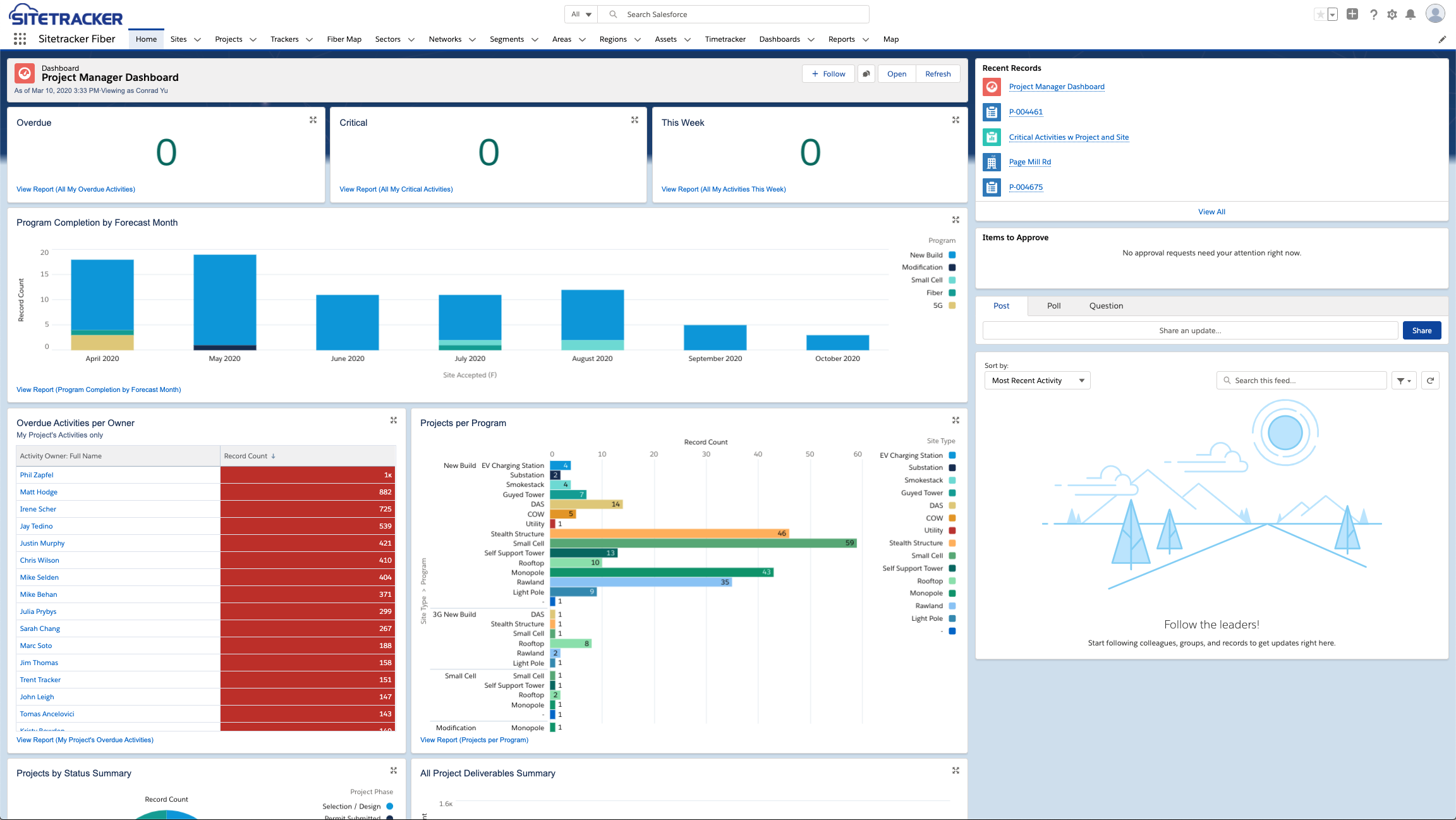Open the Timetracker tab
Image resolution: width=1456 pixels, height=820 pixels.
[x=725, y=39]
